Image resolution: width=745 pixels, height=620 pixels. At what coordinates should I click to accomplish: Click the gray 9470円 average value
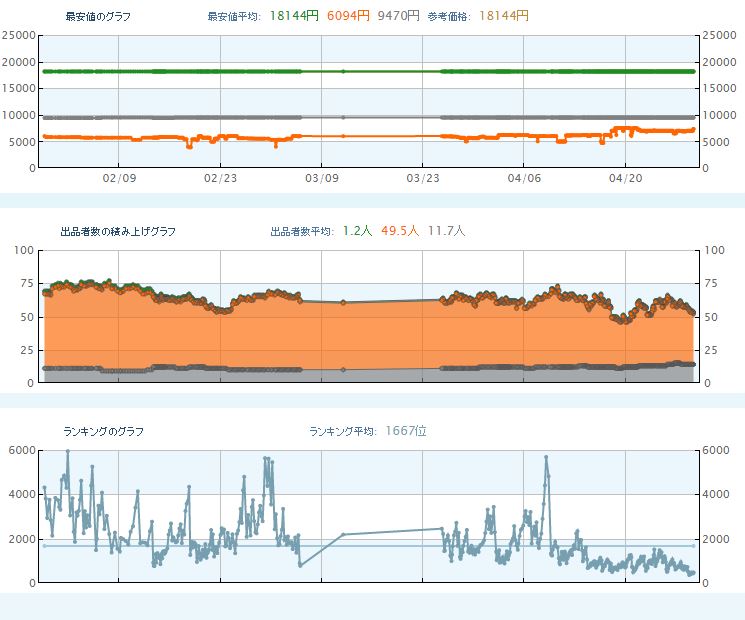(398, 16)
